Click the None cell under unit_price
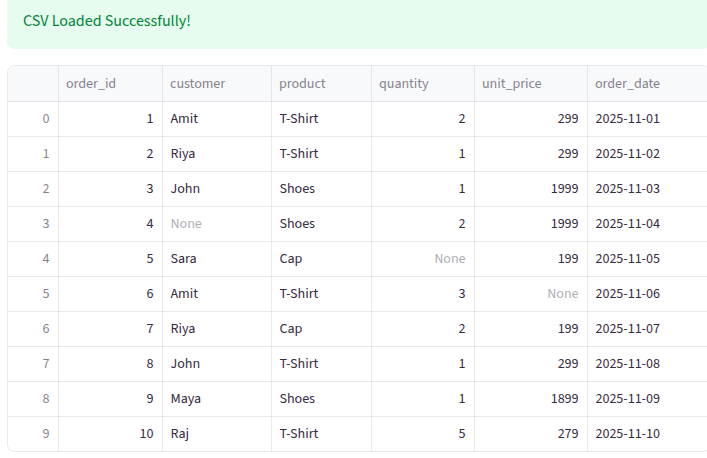This screenshot has width=707, height=458. click(x=563, y=294)
